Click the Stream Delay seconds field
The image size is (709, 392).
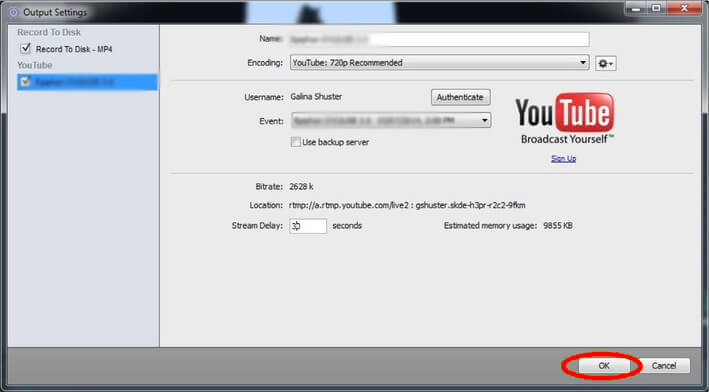point(308,226)
